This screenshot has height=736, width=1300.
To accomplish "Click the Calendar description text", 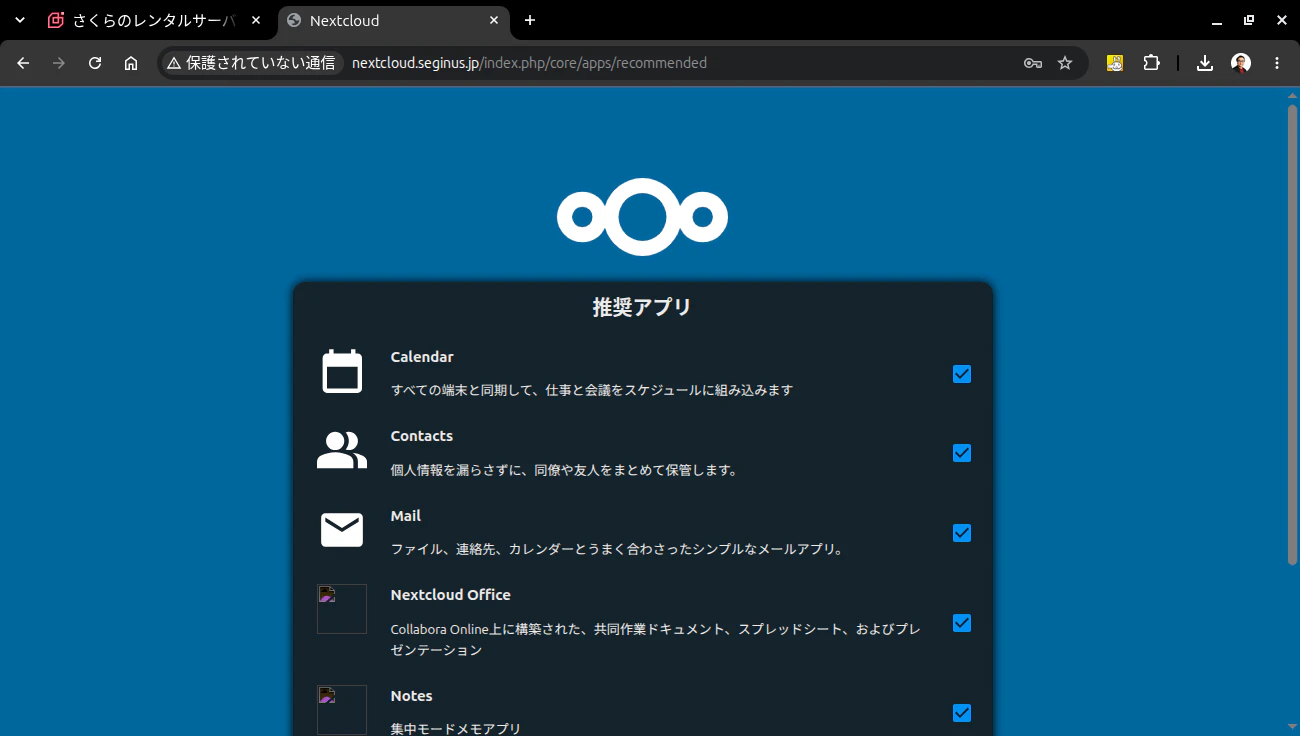I will point(592,390).
